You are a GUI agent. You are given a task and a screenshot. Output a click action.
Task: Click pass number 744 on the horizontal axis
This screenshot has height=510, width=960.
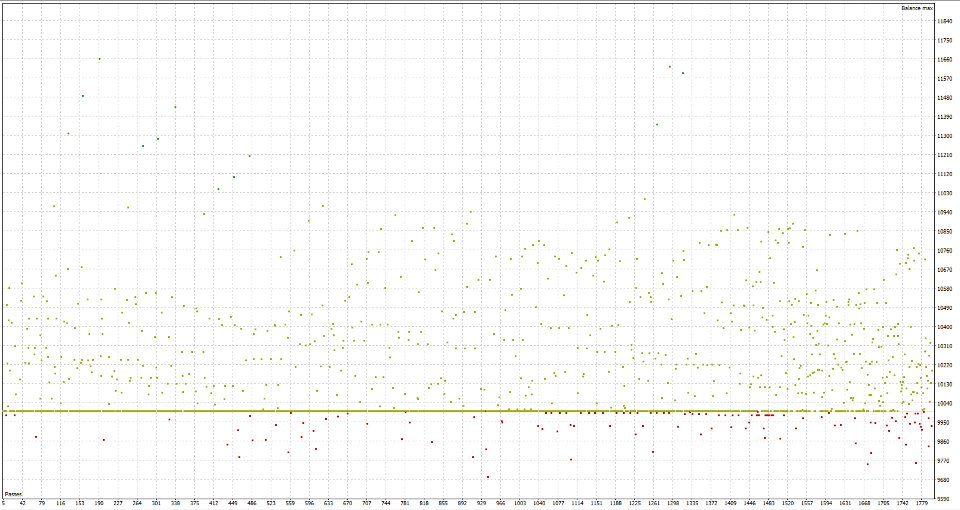point(386,503)
